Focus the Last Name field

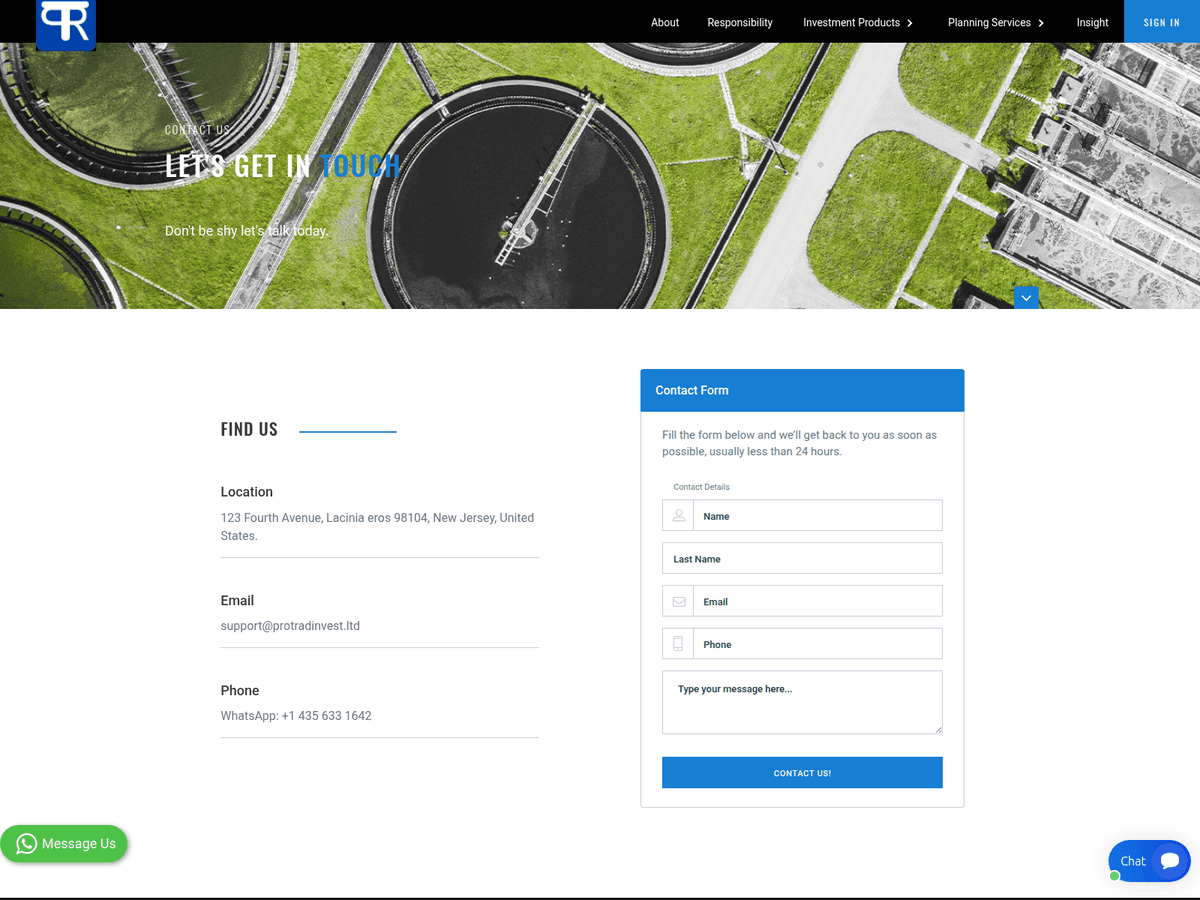point(802,558)
